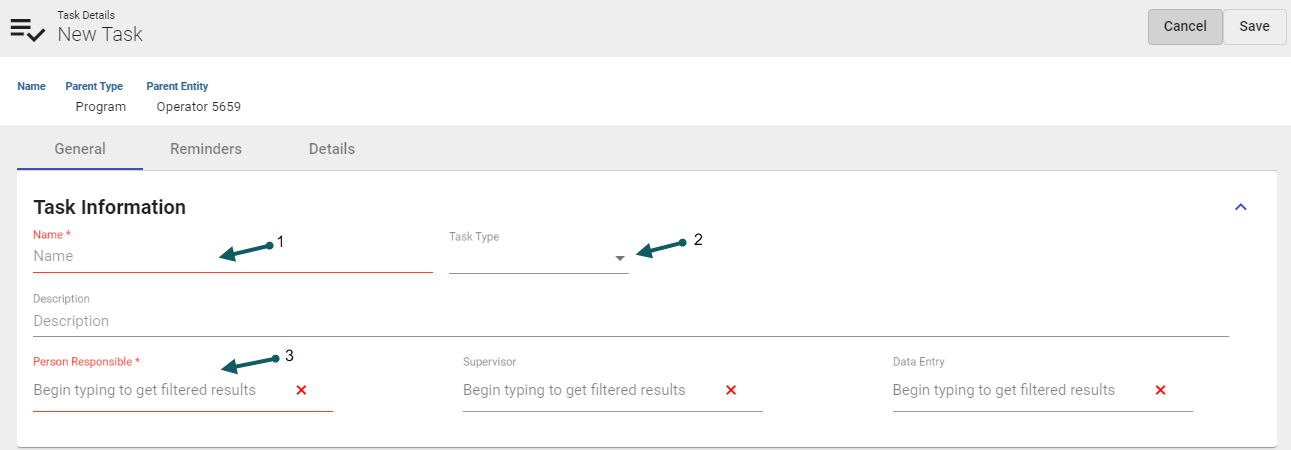Clear the Data Entry field using red X
This screenshot has width=1291, height=450.
point(1160,390)
